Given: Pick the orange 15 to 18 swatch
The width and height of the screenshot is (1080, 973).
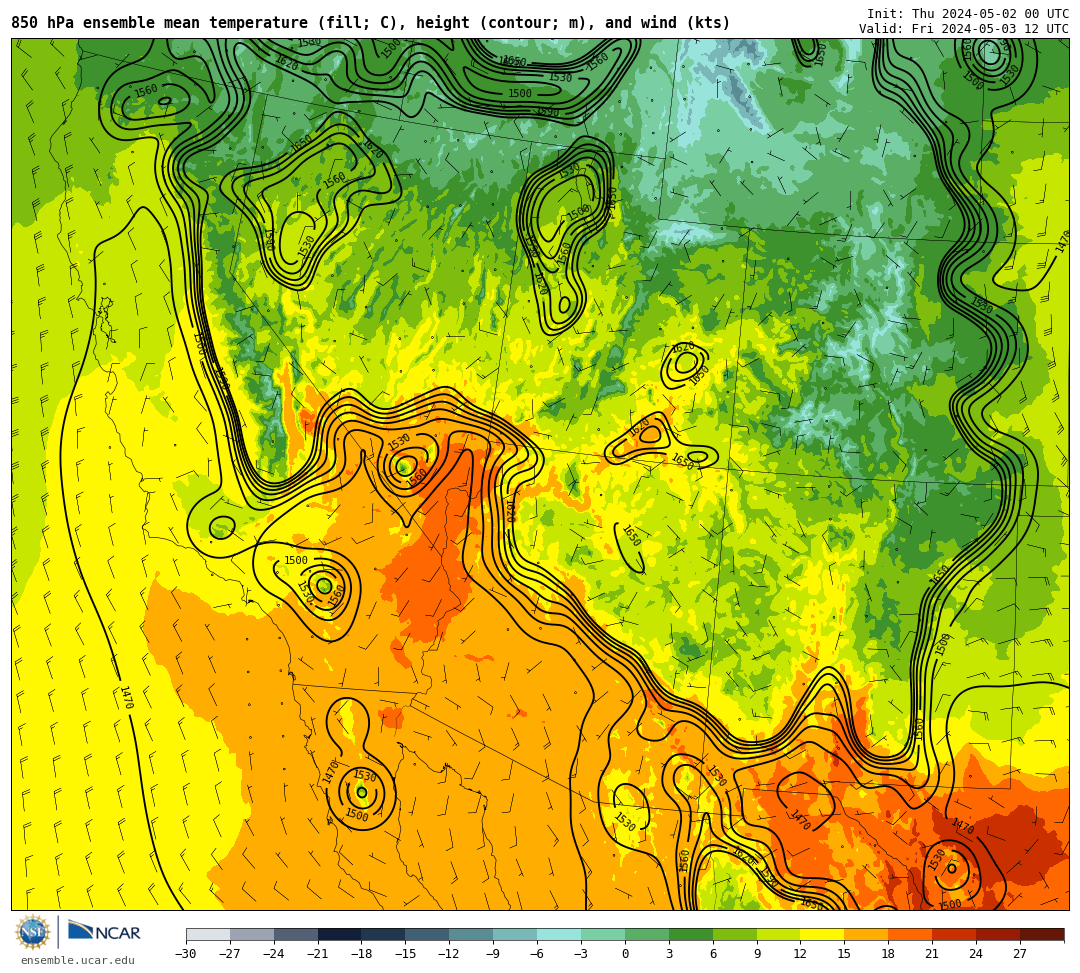Looking at the screenshot, I should click(x=866, y=934).
